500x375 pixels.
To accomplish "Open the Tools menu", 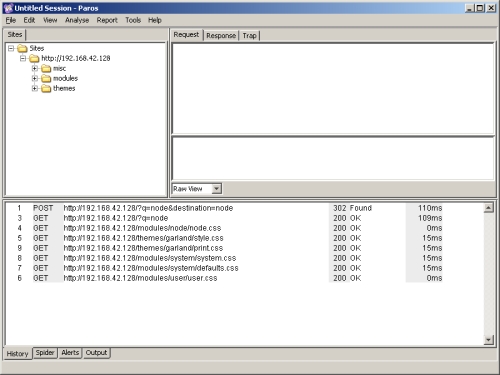I will tap(133, 20).
